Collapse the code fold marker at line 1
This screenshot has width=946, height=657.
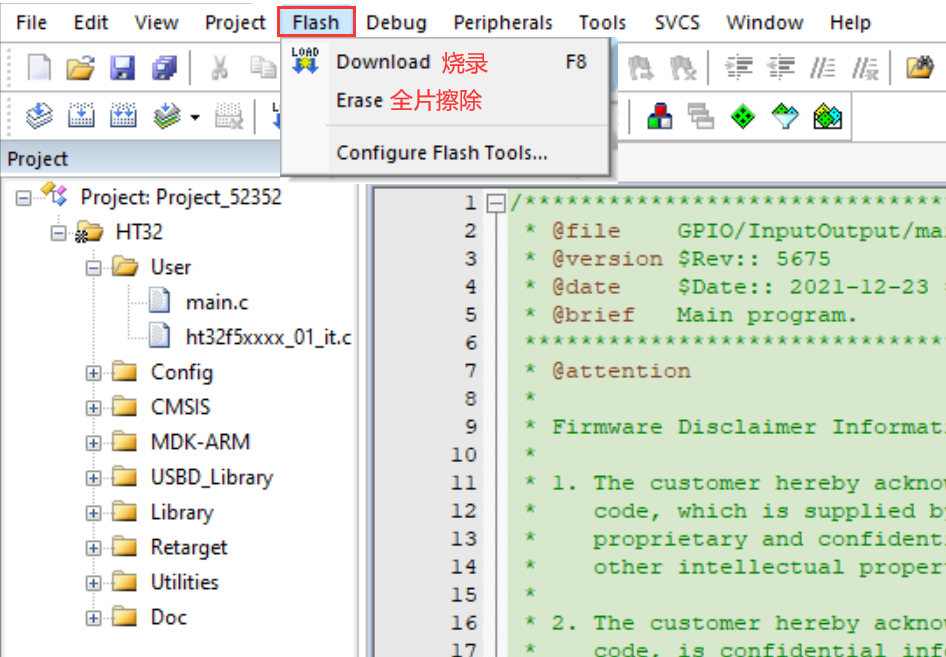(495, 203)
